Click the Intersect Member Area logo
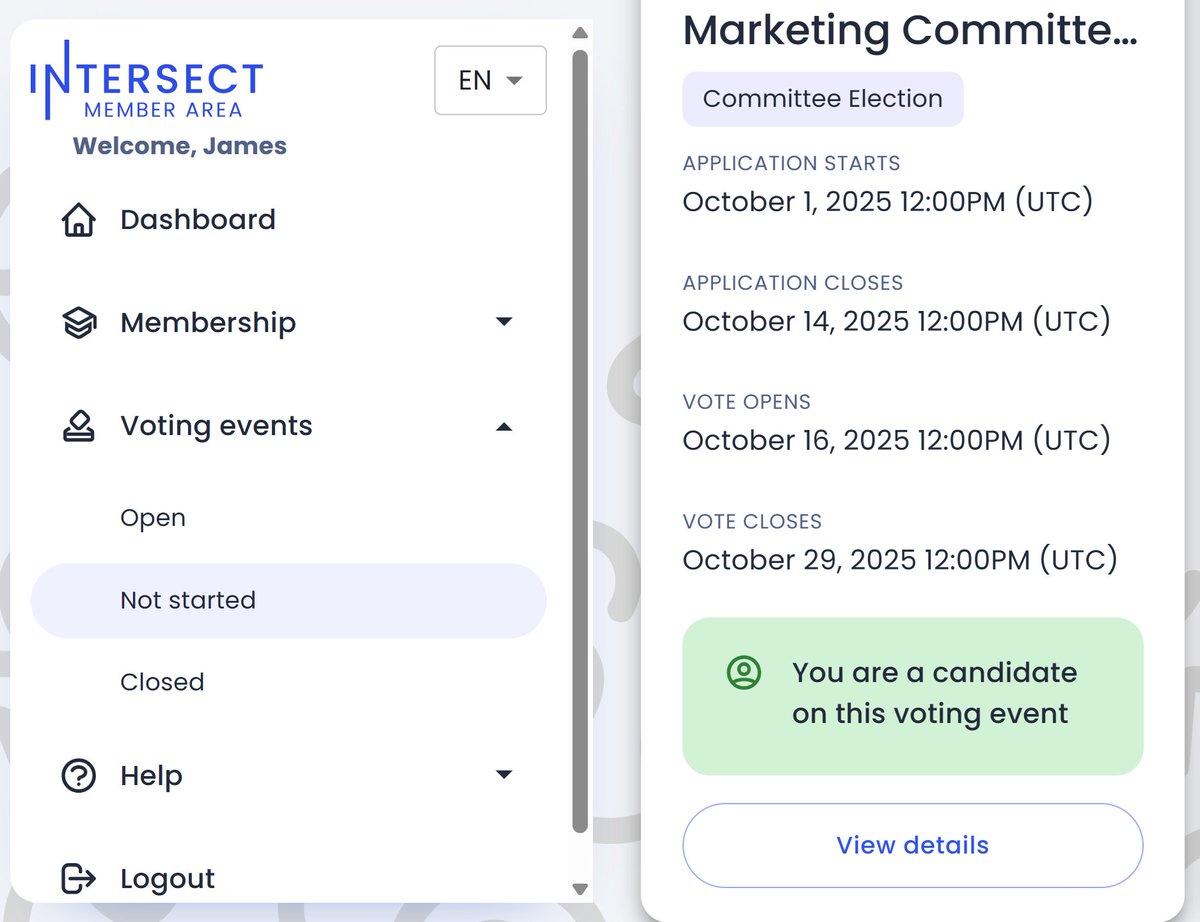This screenshot has height=922, width=1200. [x=146, y=82]
